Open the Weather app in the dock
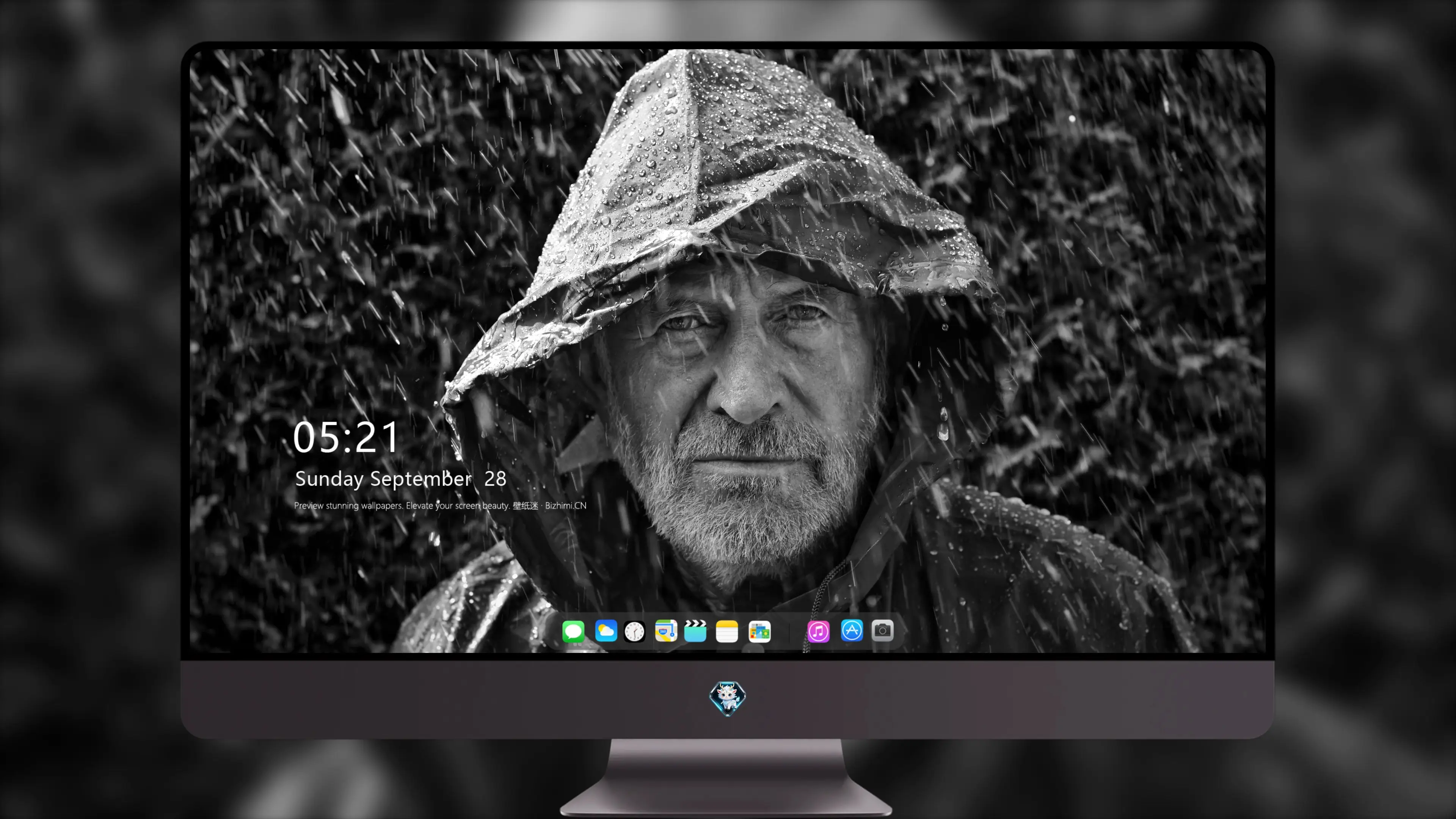 [606, 631]
